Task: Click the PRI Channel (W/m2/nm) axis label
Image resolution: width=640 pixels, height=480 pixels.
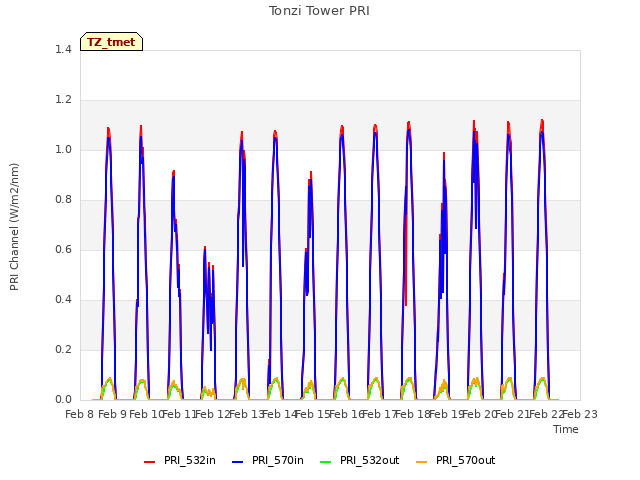Action: tap(14, 227)
